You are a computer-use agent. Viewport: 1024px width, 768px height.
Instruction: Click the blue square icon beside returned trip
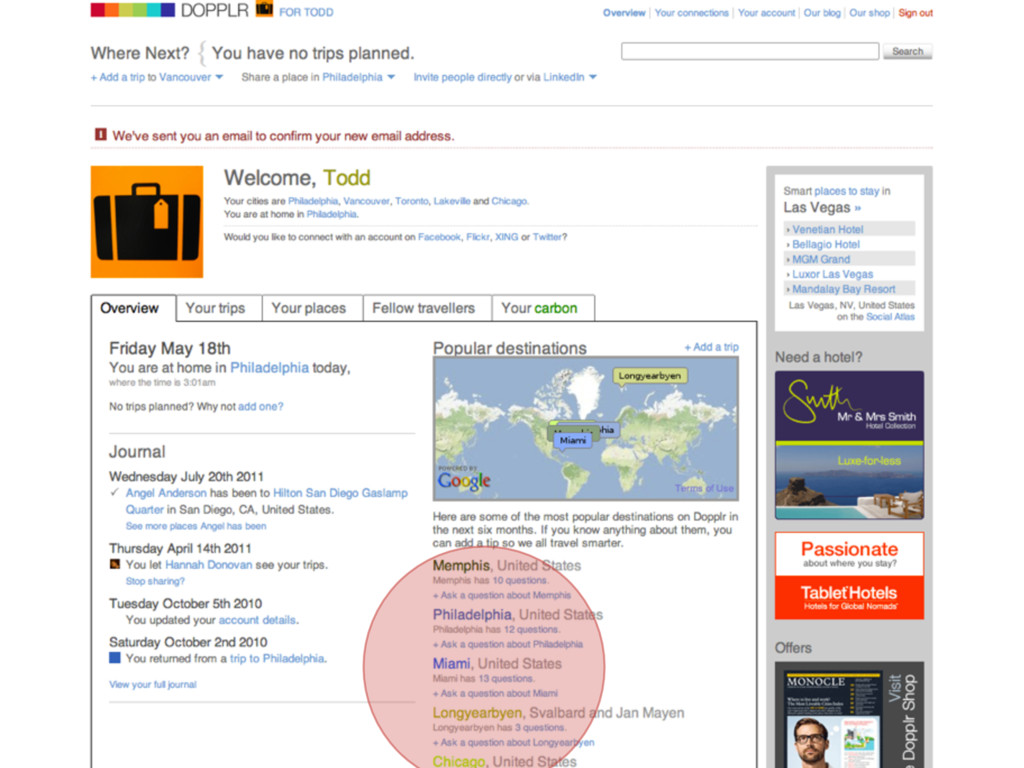pyautogui.click(x=115, y=658)
